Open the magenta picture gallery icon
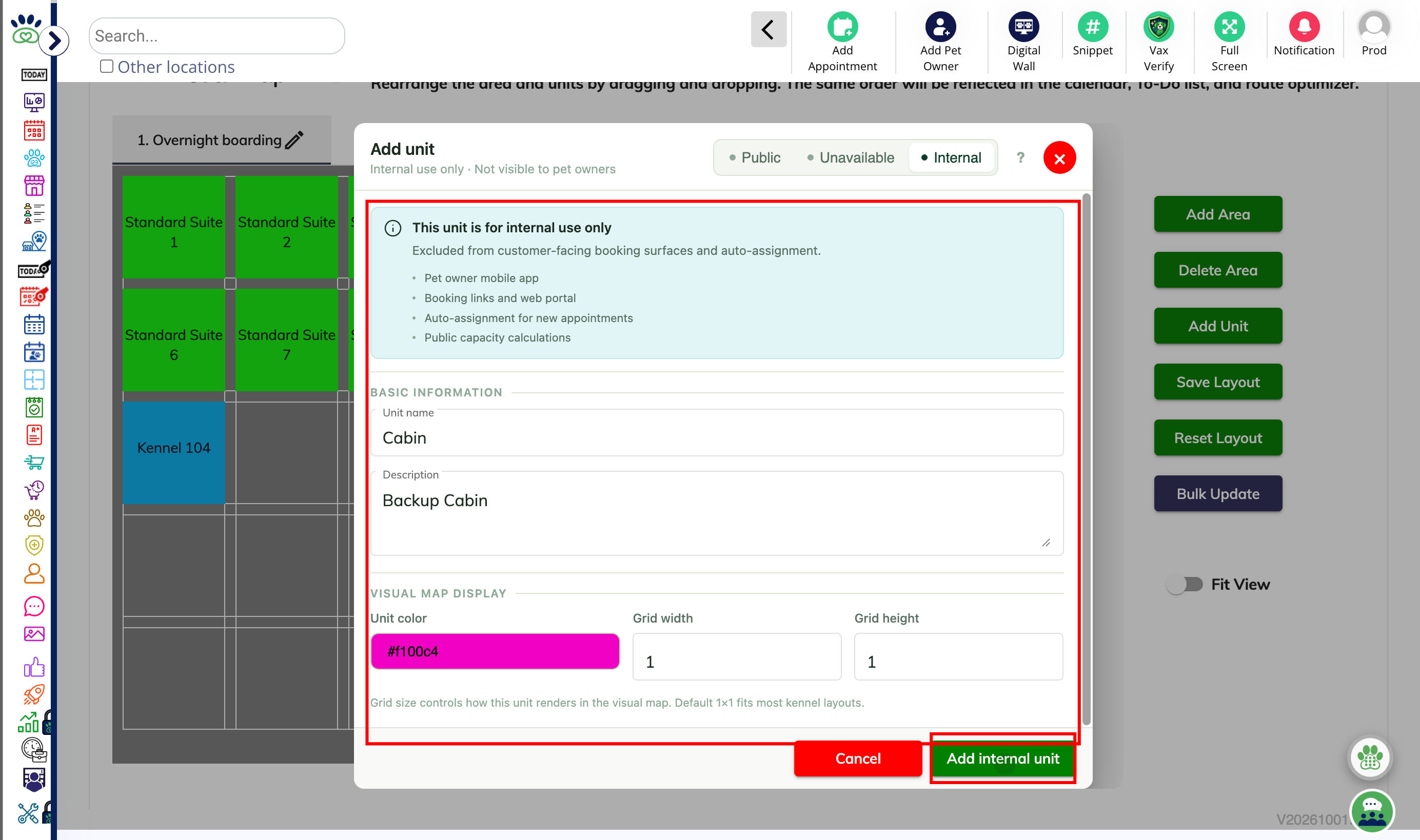 pos(34,634)
